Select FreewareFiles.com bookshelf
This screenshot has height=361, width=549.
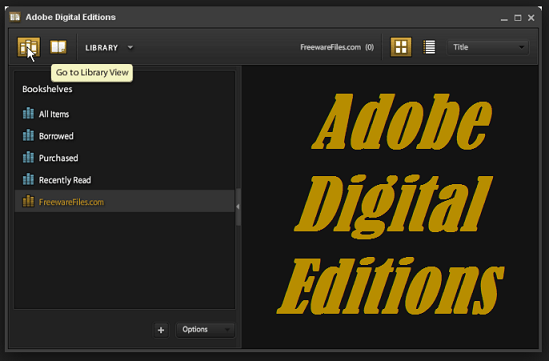click(125, 201)
